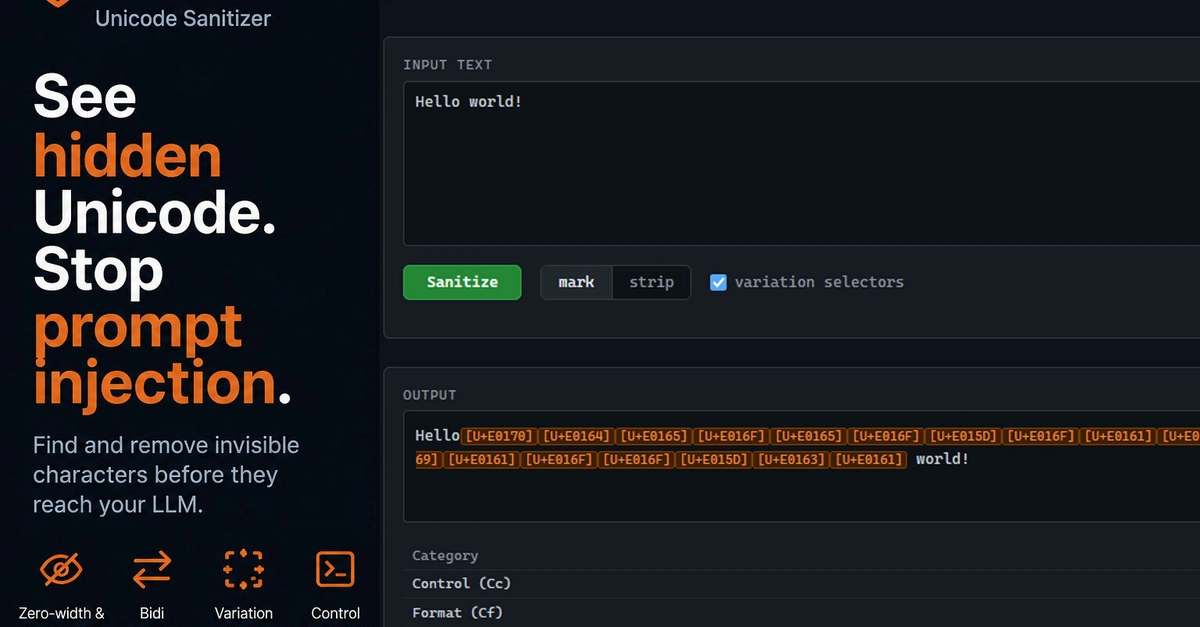Click the Zero-width eye-slash icon
1200x627 pixels.
(x=61, y=570)
